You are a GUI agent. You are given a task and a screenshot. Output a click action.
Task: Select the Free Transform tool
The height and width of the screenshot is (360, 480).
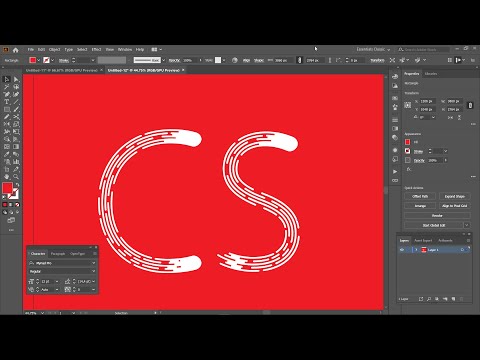[16, 132]
